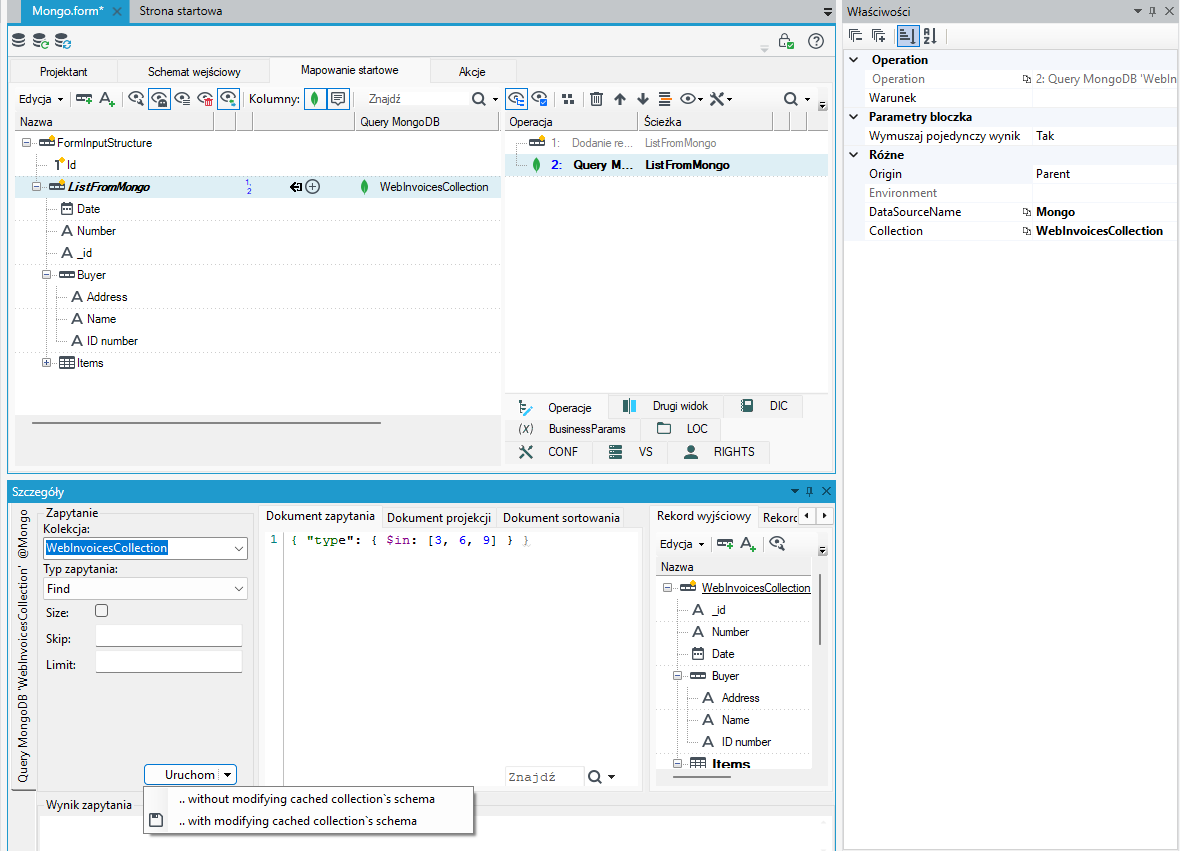Collapse the Buyer node in the mapping tree
Viewport: 1180px width, 851px height.
click(x=47, y=275)
